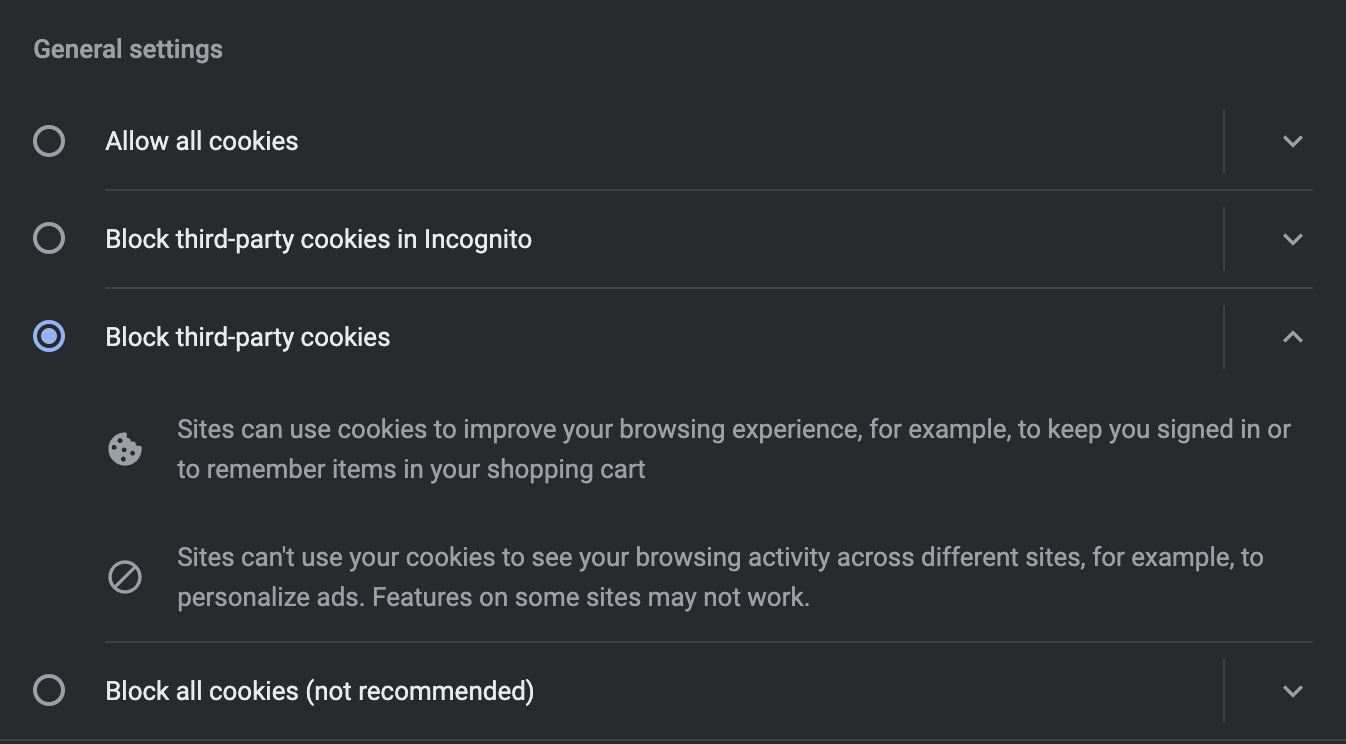This screenshot has height=744, width=1346.
Task: Click the blocked/prohibited circle icon
Action: pyautogui.click(x=124, y=576)
